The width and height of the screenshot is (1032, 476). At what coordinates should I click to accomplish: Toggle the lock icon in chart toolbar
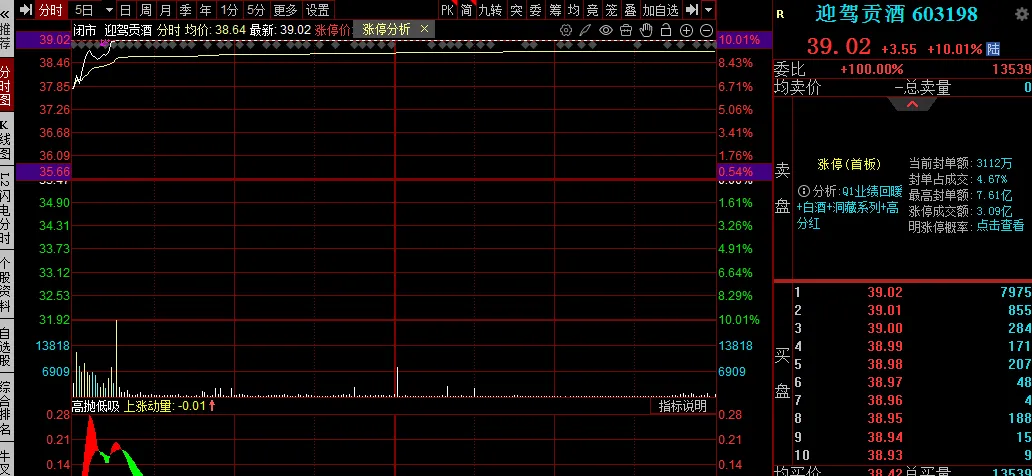coord(665,30)
